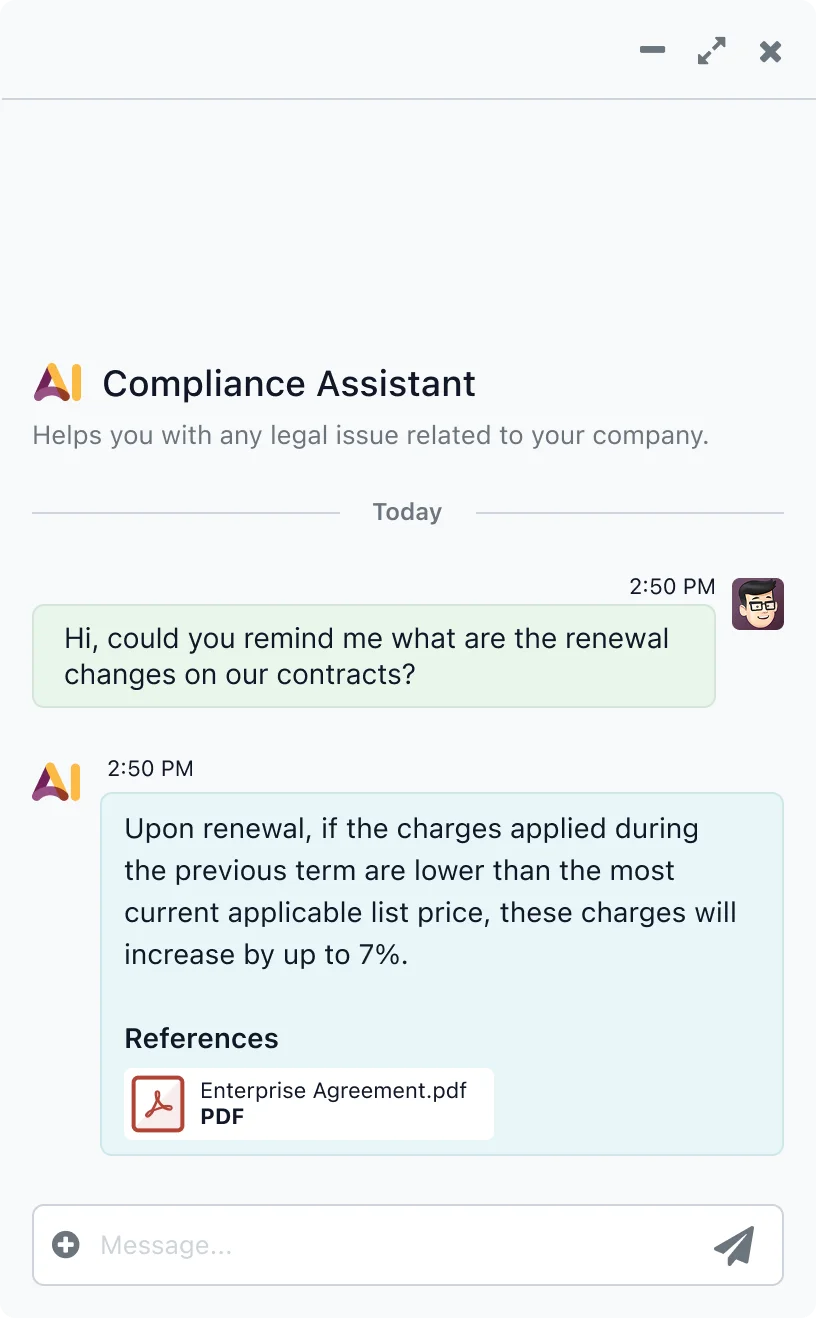
Task: Minimize the chat window using dash icon
Action: (652, 50)
